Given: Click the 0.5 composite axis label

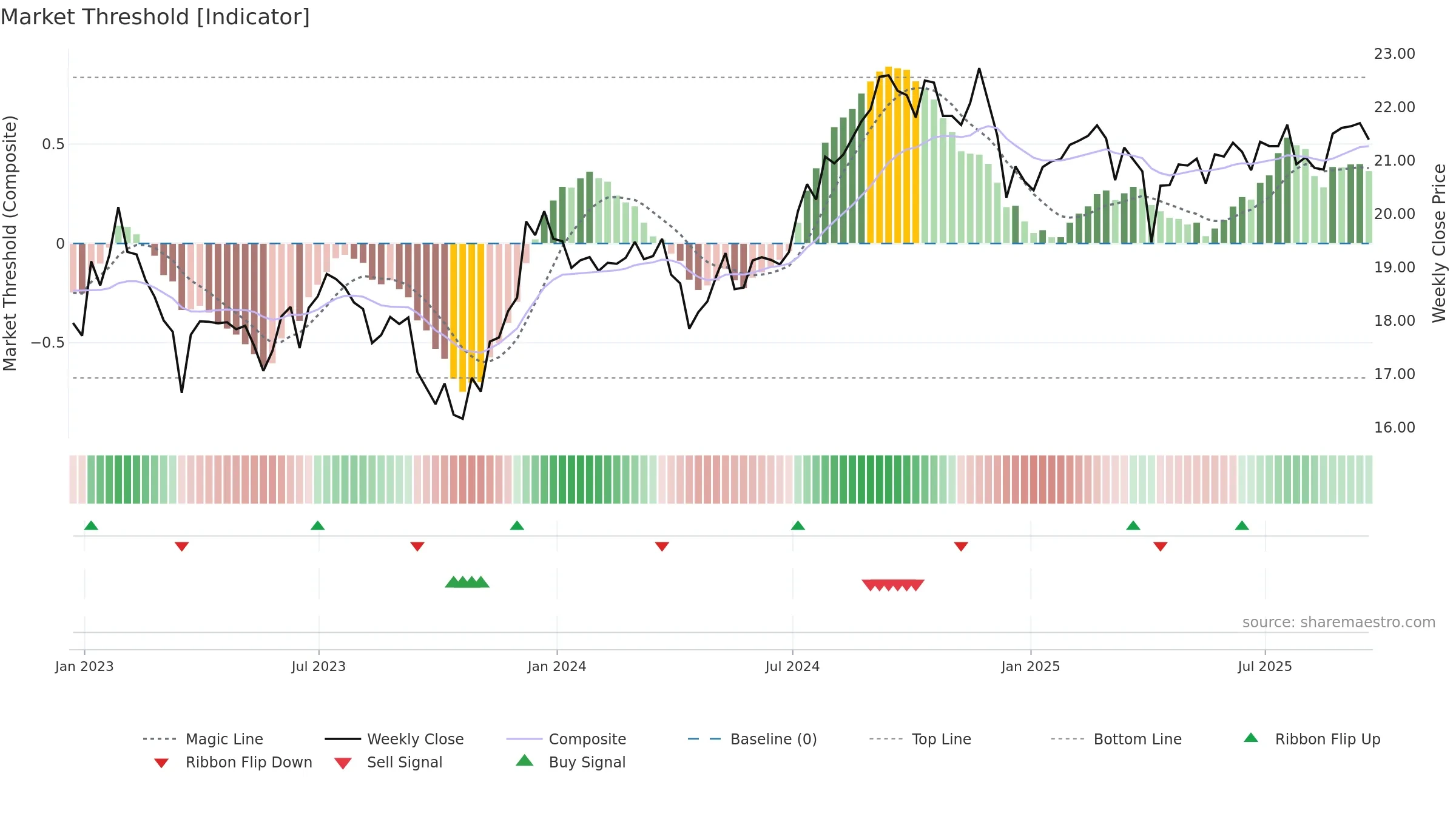Looking at the screenshot, I should (x=53, y=144).
